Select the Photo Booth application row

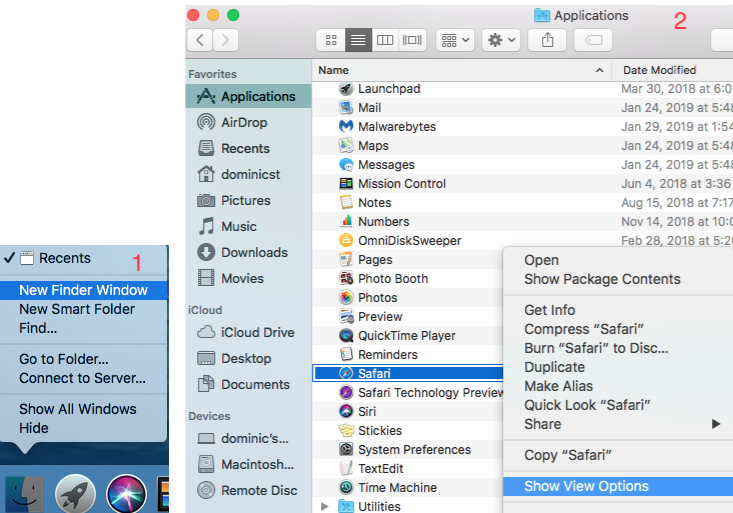point(408,279)
